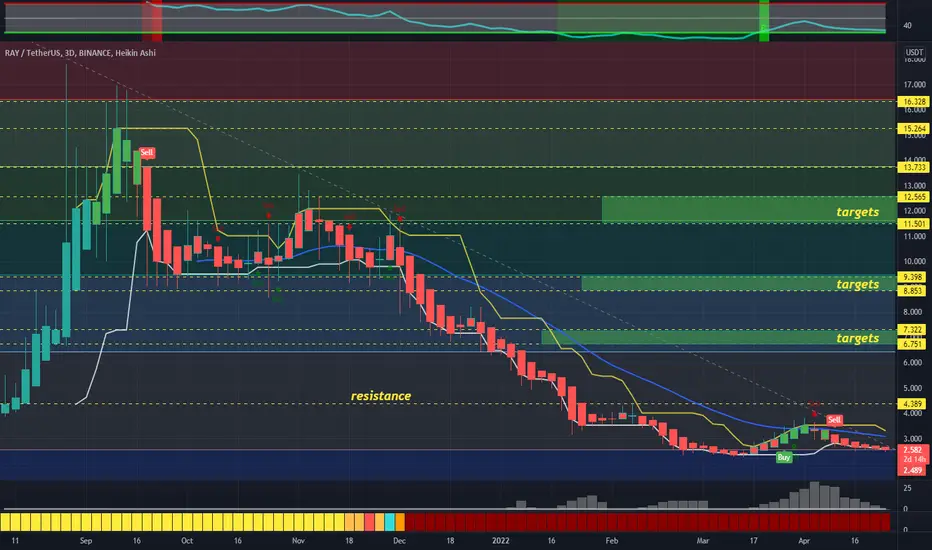The width and height of the screenshot is (932, 550).
Task: Click the Dec label on time axis
Action: [x=399, y=540]
